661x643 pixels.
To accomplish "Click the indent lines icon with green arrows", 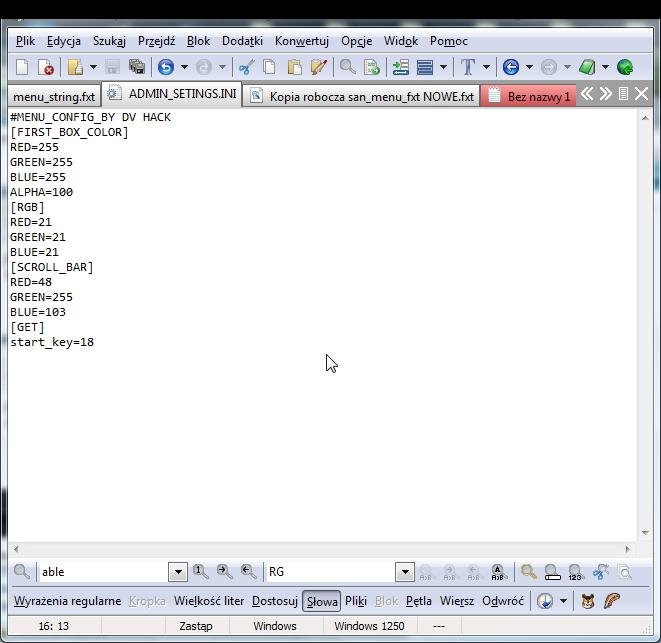I will coord(400,67).
